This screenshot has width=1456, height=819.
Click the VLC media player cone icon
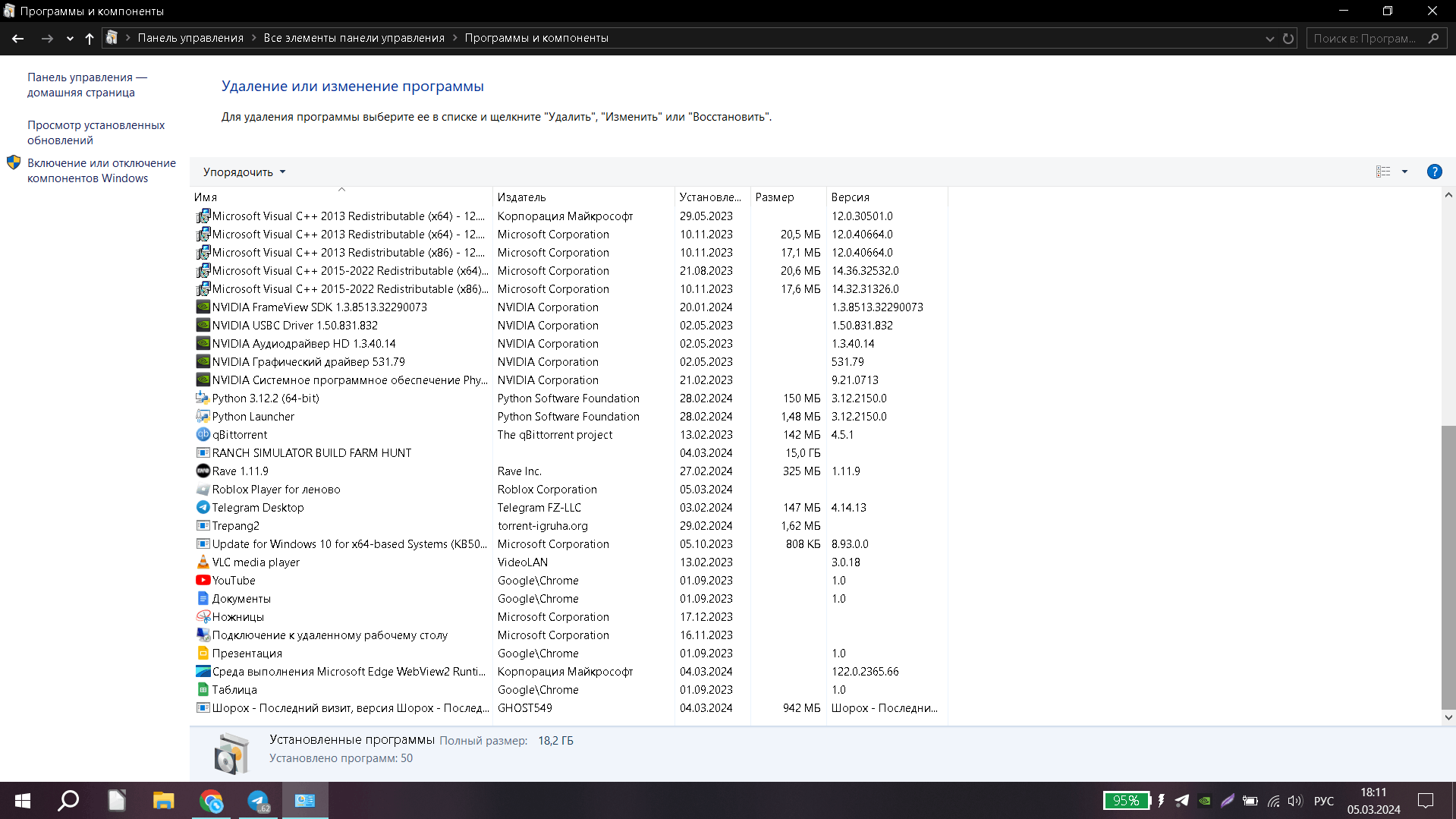pyautogui.click(x=203, y=562)
